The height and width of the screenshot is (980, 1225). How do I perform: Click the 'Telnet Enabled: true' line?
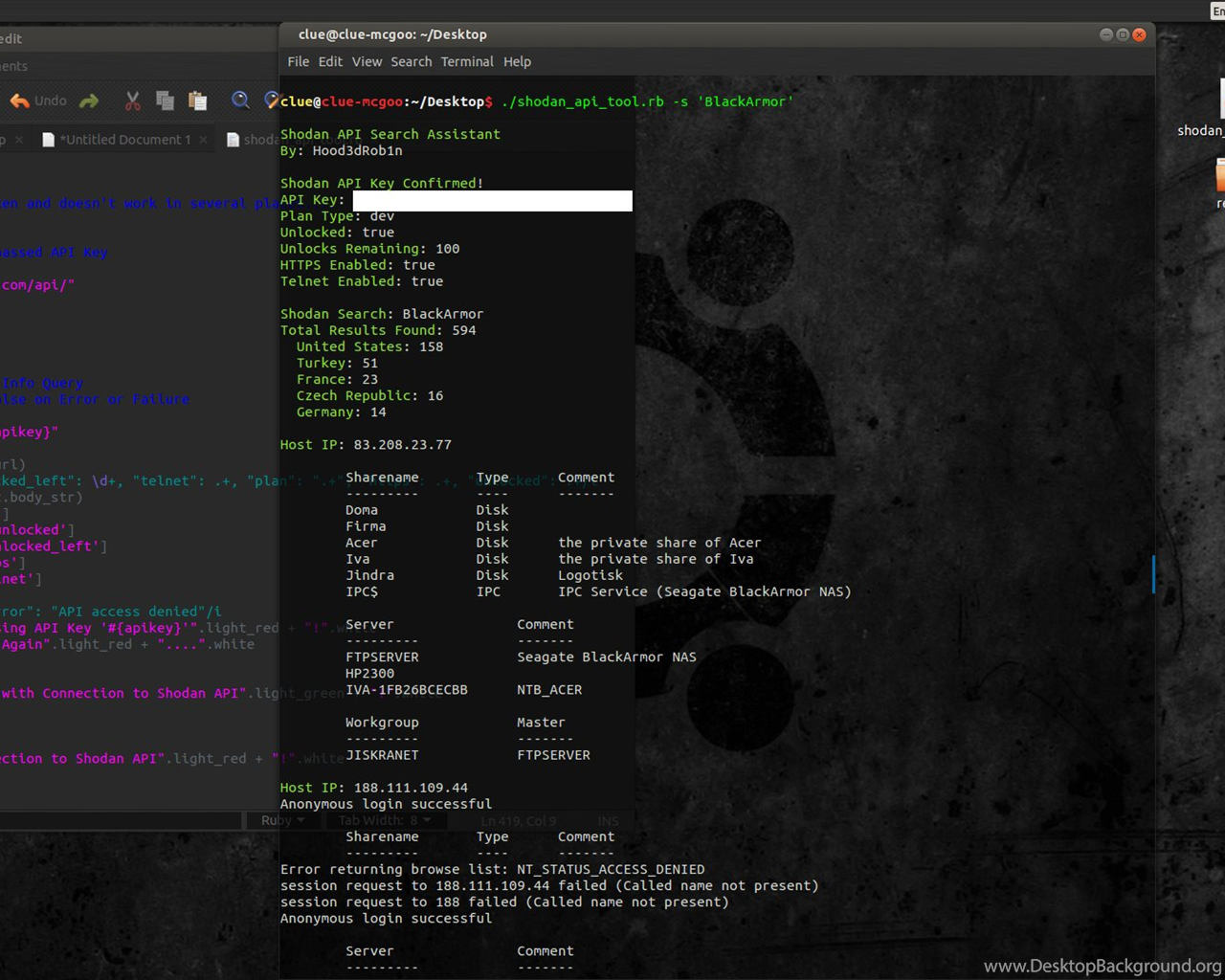click(362, 281)
